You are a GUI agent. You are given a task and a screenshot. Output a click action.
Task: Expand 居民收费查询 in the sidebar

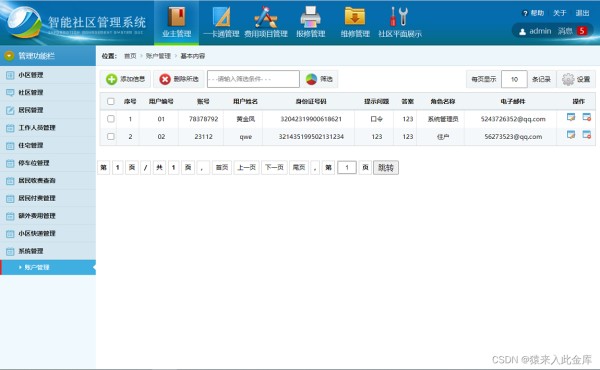tap(48, 181)
